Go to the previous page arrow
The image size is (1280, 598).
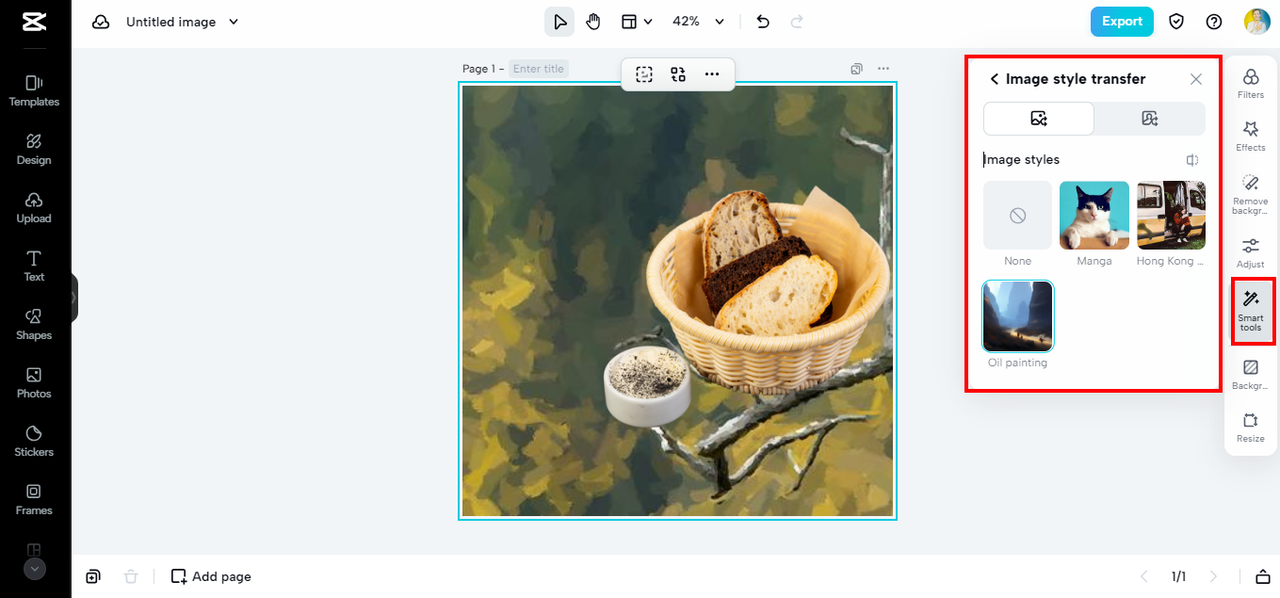coord(1145,576)
